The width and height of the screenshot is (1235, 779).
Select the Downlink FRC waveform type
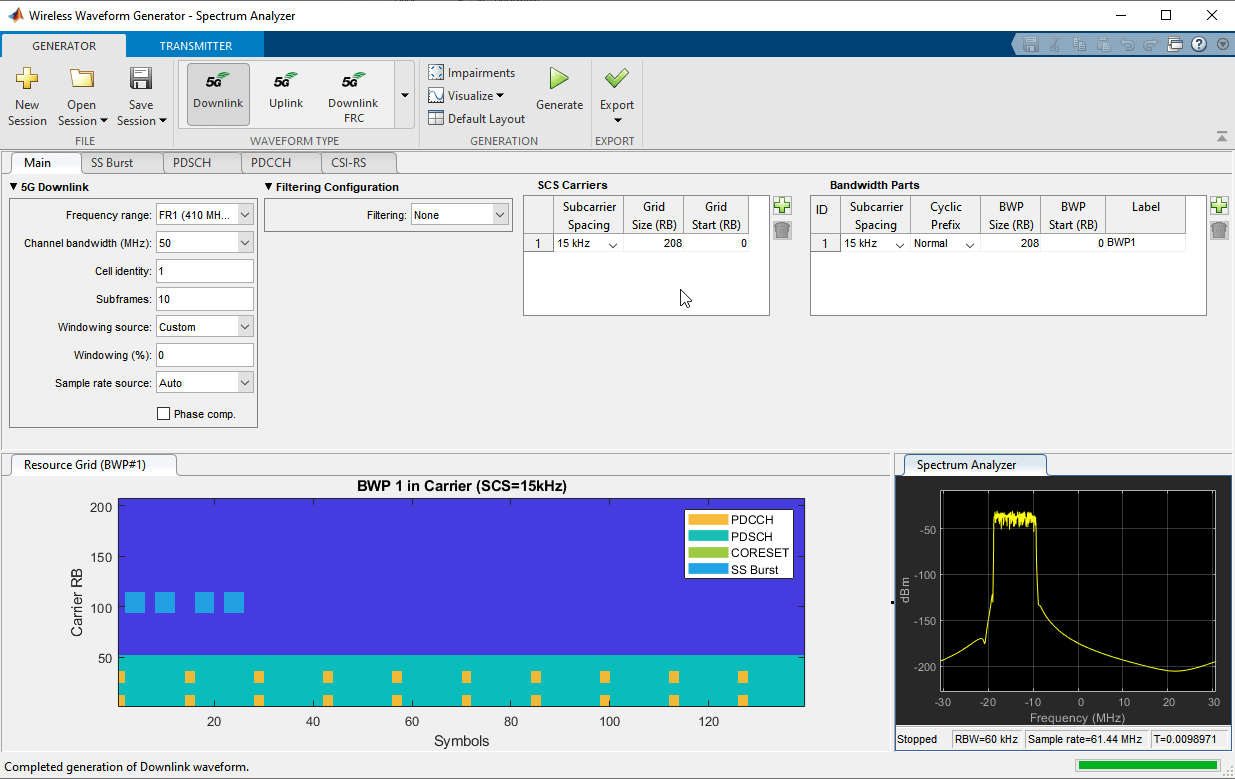click(x=352, y=93)
